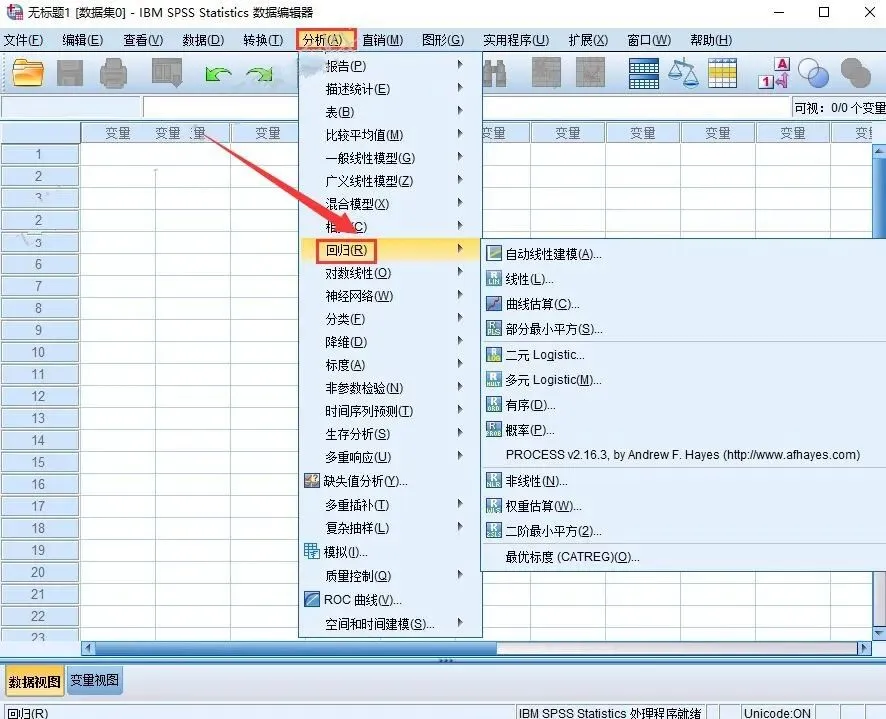The height and width of the screenshot is (719, 886).
Task: Open the 实用程序(U) menu
Action: (x=516, y=40)
